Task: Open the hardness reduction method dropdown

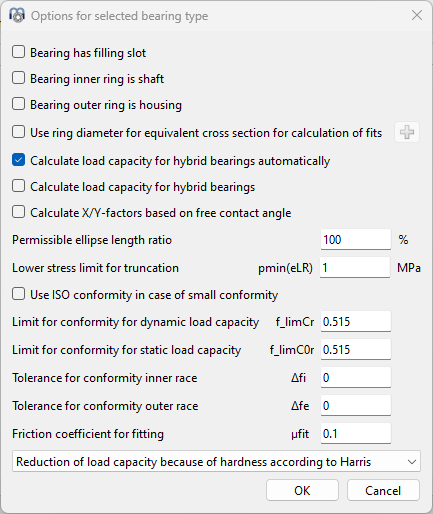Action: pos(216,462)
